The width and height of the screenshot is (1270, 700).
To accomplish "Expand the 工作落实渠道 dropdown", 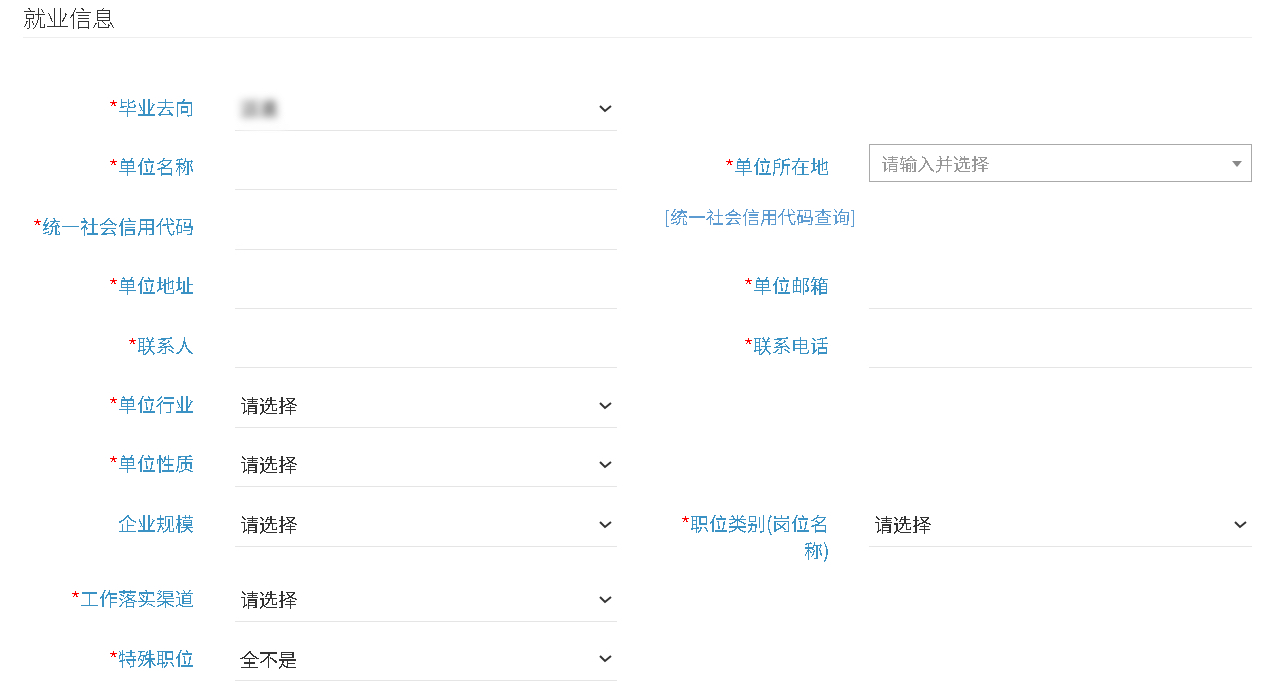I will tap(425, 600).
